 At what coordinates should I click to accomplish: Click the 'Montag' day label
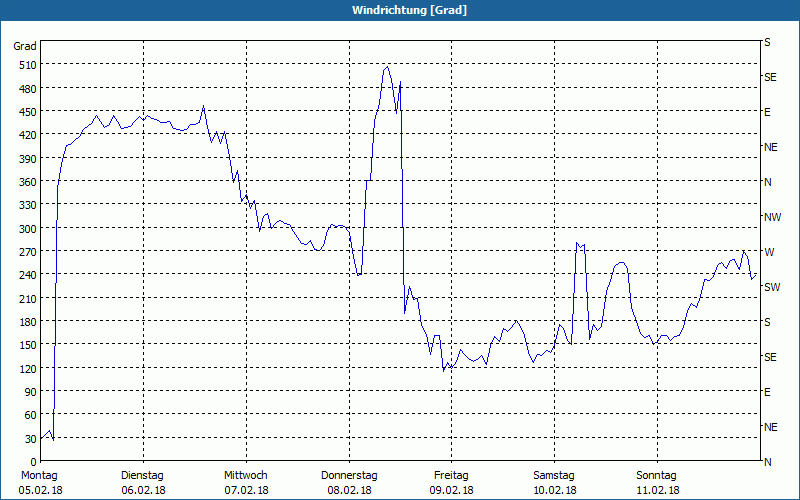click(39, 476)
